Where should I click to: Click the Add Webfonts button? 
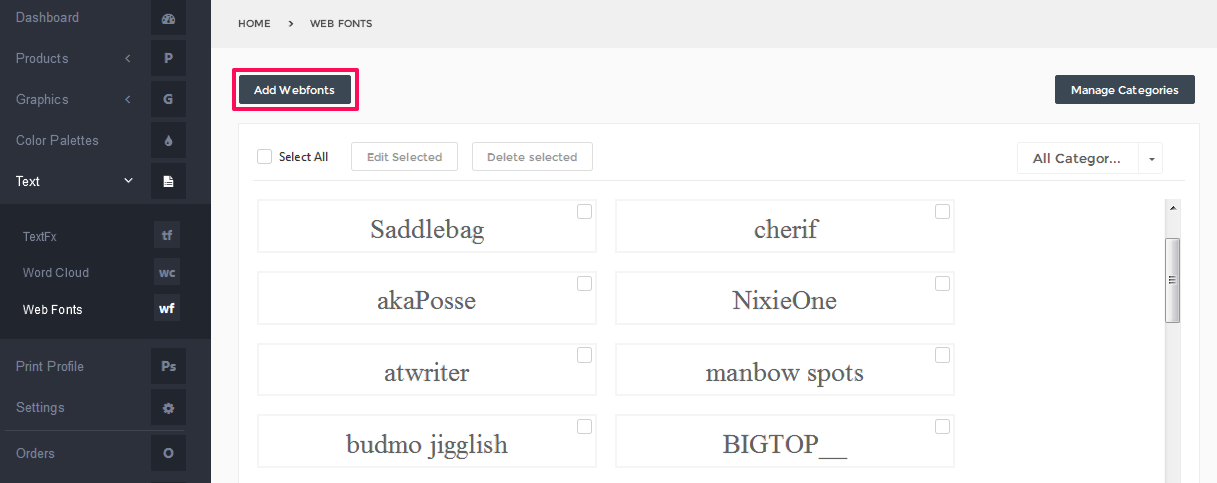click(x=294, y=90)
